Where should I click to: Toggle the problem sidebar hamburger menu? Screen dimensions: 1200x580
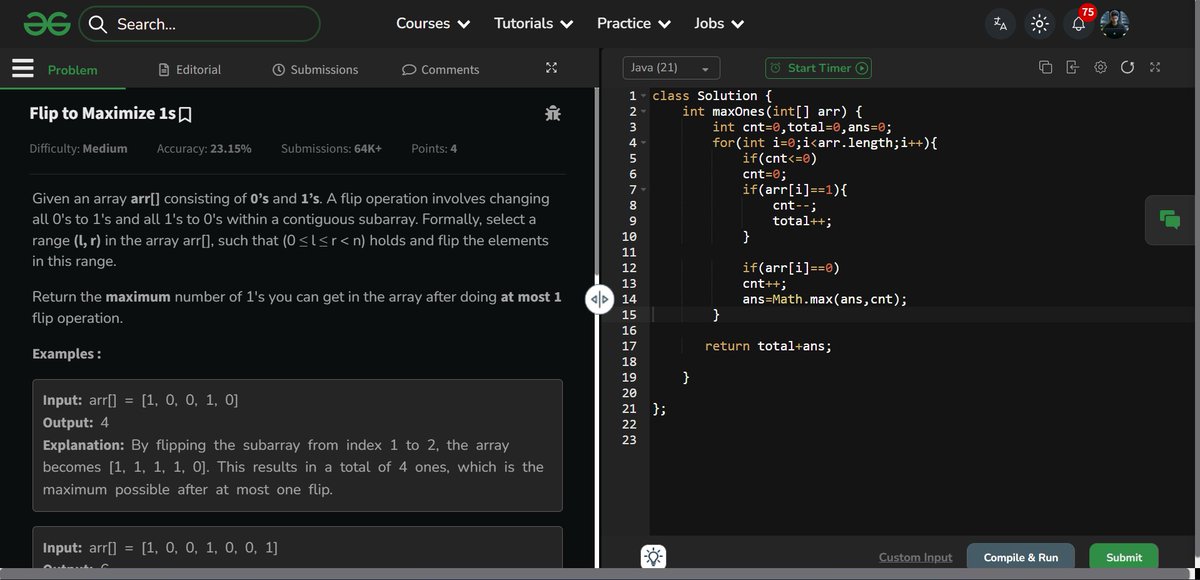pos(24,68)
